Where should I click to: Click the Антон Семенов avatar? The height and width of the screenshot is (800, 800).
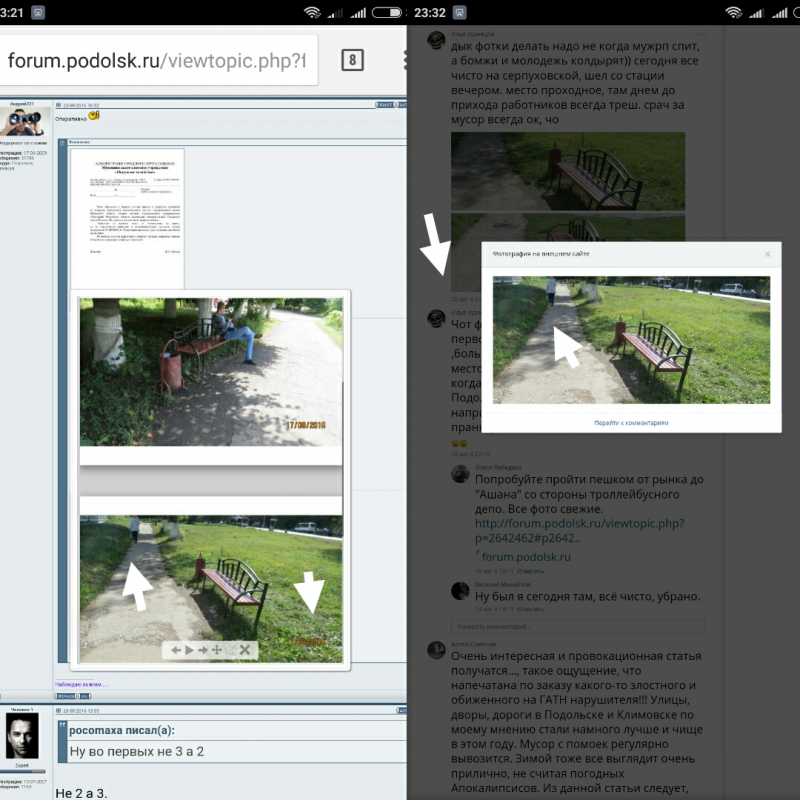point(437,650)
